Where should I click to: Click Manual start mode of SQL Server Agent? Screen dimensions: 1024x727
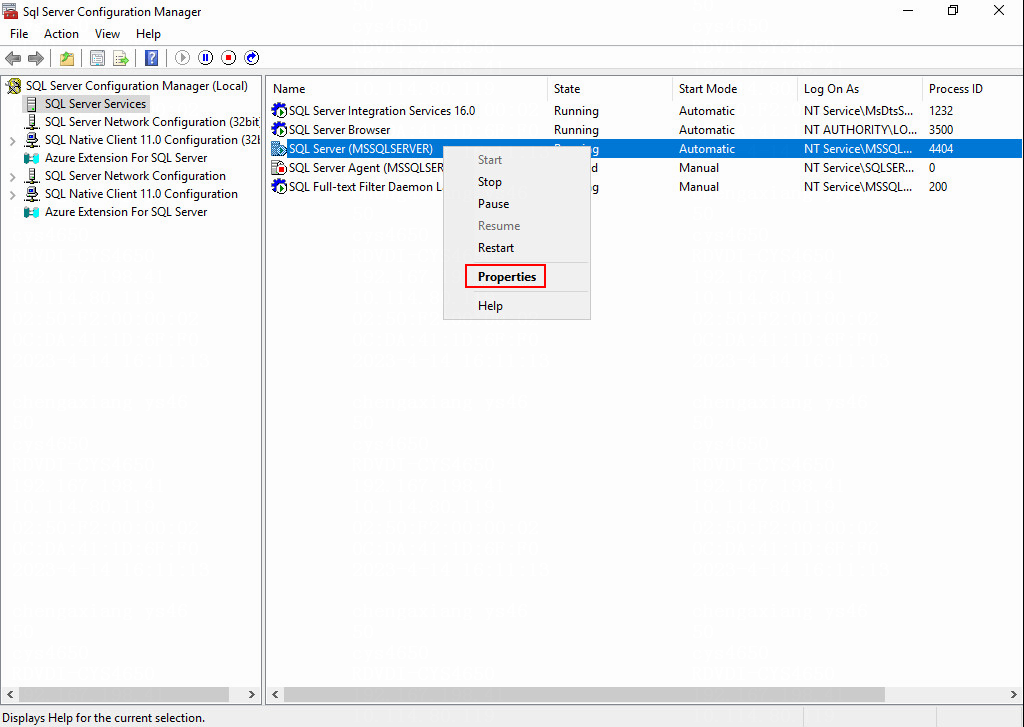coord(699,168)
